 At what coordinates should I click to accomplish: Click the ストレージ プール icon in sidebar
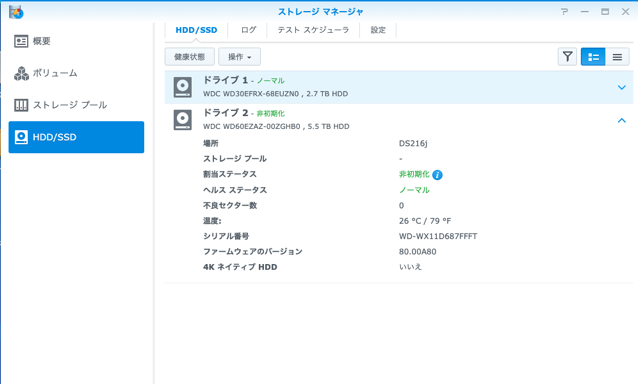pos(21,105)
